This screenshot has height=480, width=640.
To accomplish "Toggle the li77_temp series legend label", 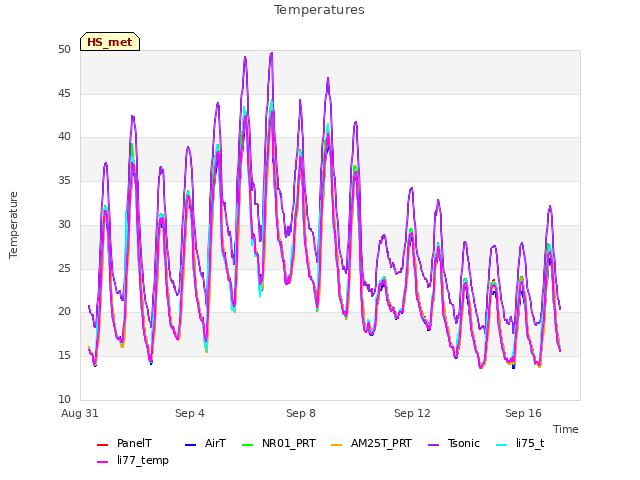I will (x=143, y=460).
